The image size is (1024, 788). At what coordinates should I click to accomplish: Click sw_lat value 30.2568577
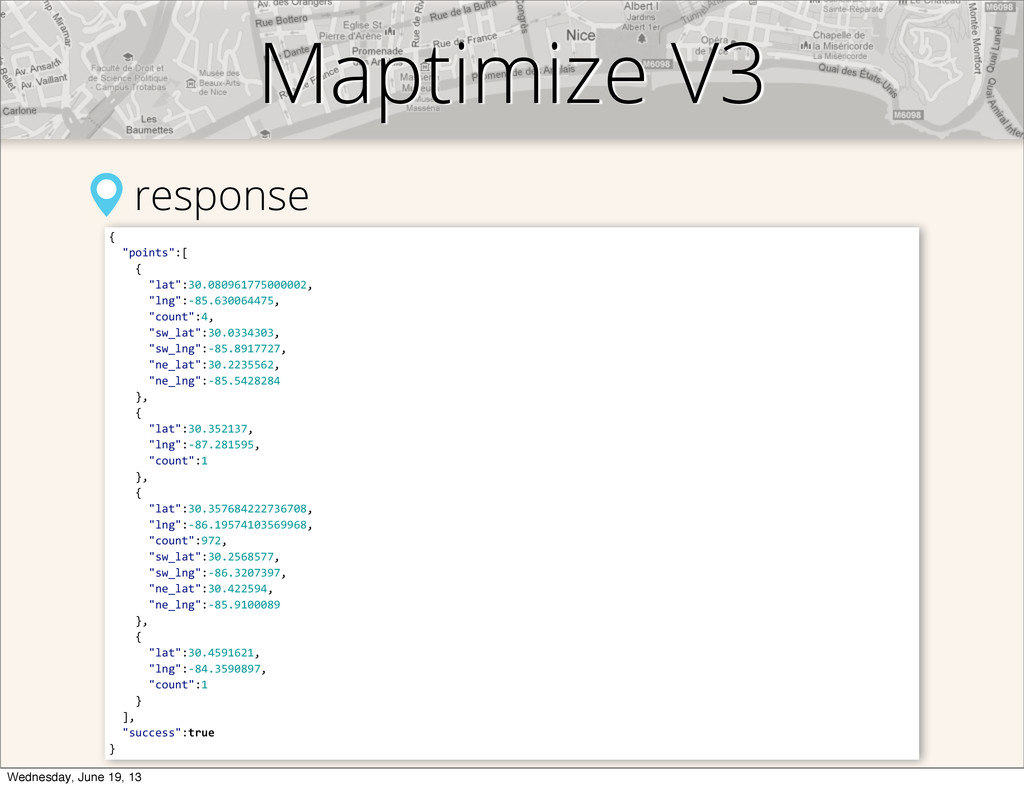241,557
